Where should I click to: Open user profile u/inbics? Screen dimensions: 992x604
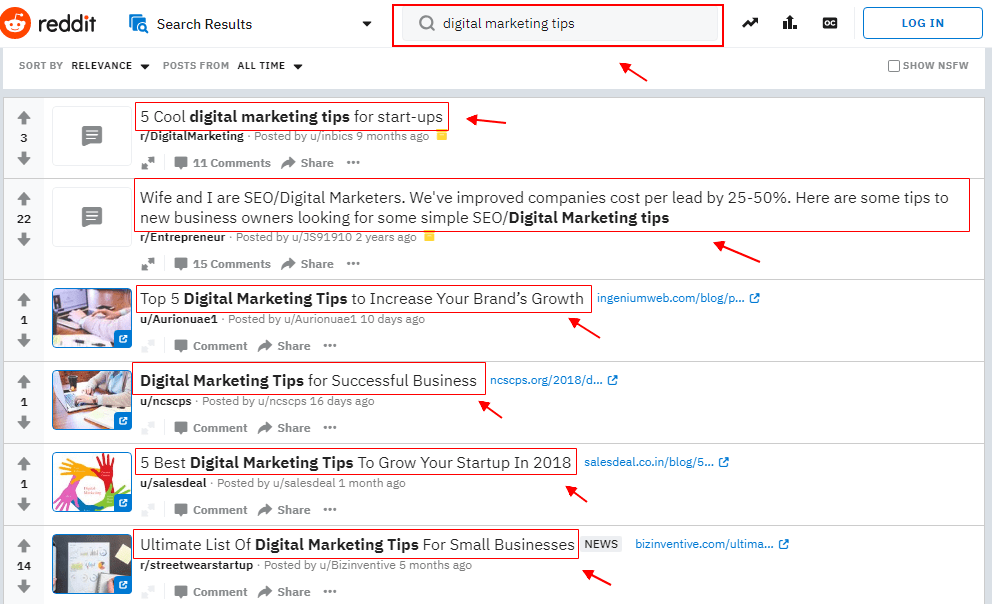click(332, 136)
